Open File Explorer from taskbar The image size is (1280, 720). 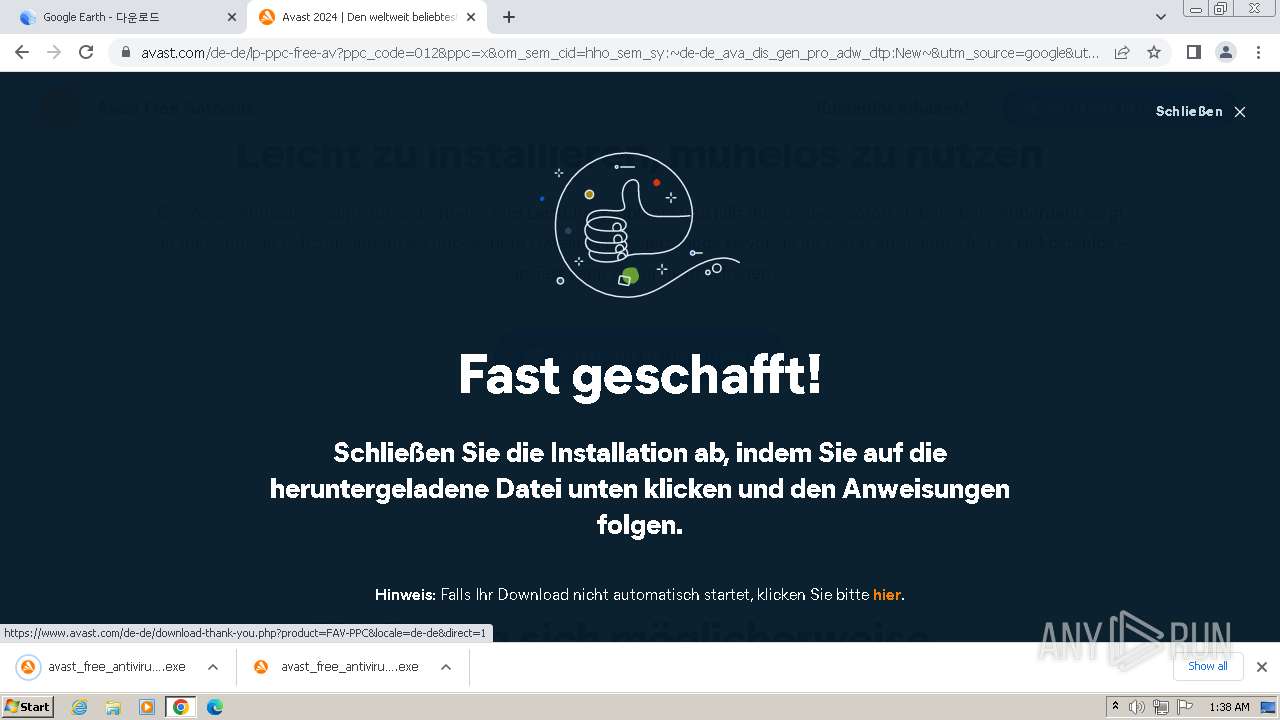coord(113,707)
